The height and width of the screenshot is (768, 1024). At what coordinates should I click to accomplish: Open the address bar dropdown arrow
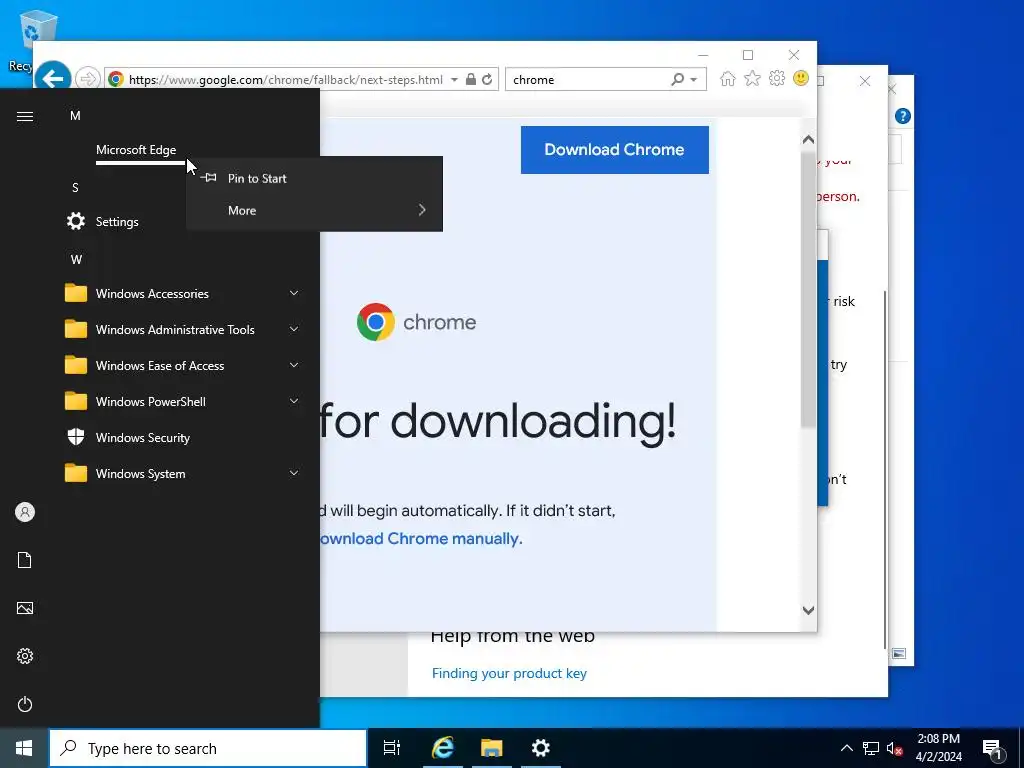point(455,80)
